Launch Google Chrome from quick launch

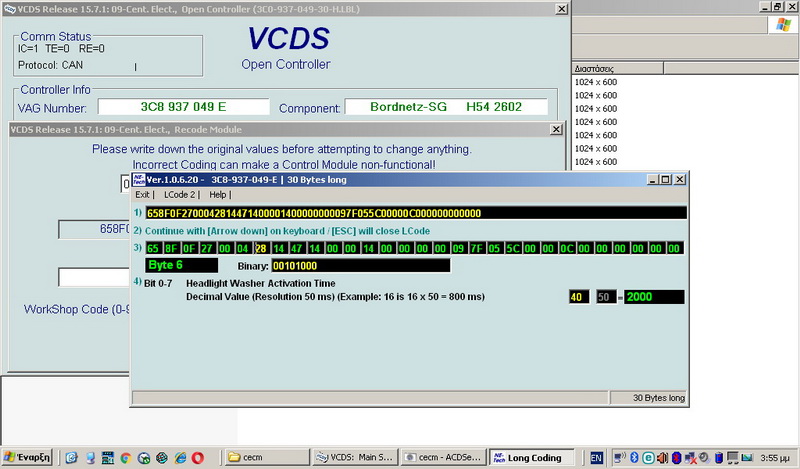coord(126,458)
